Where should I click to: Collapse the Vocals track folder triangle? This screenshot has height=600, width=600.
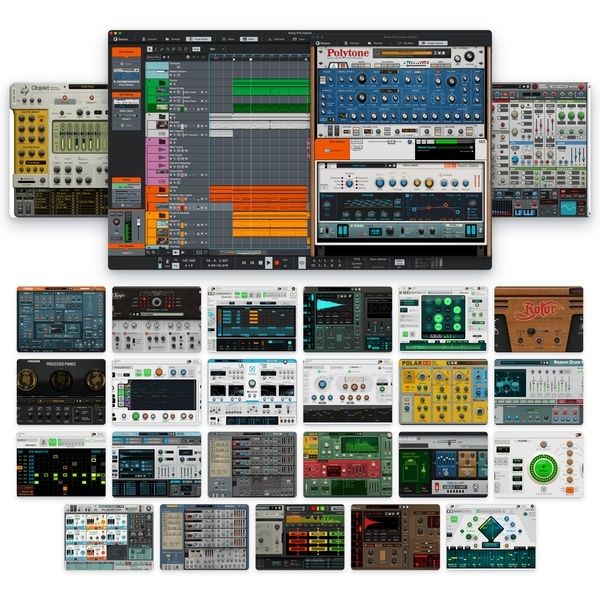[x=149, y=140]
